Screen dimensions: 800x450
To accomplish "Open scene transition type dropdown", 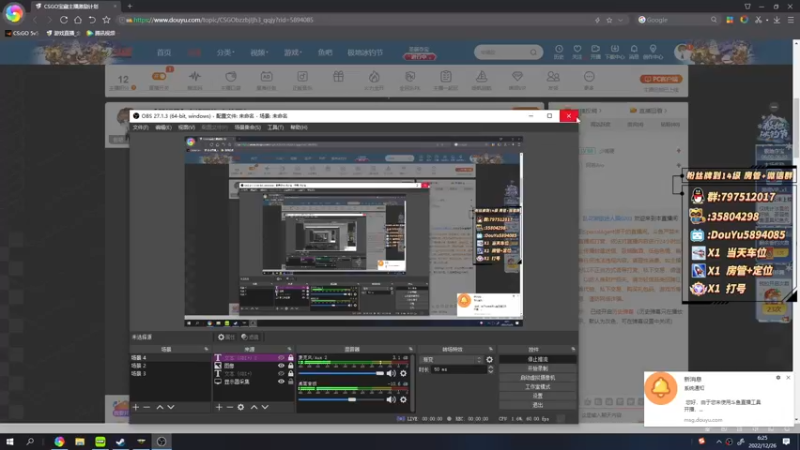I will click(x=452, y=360).
